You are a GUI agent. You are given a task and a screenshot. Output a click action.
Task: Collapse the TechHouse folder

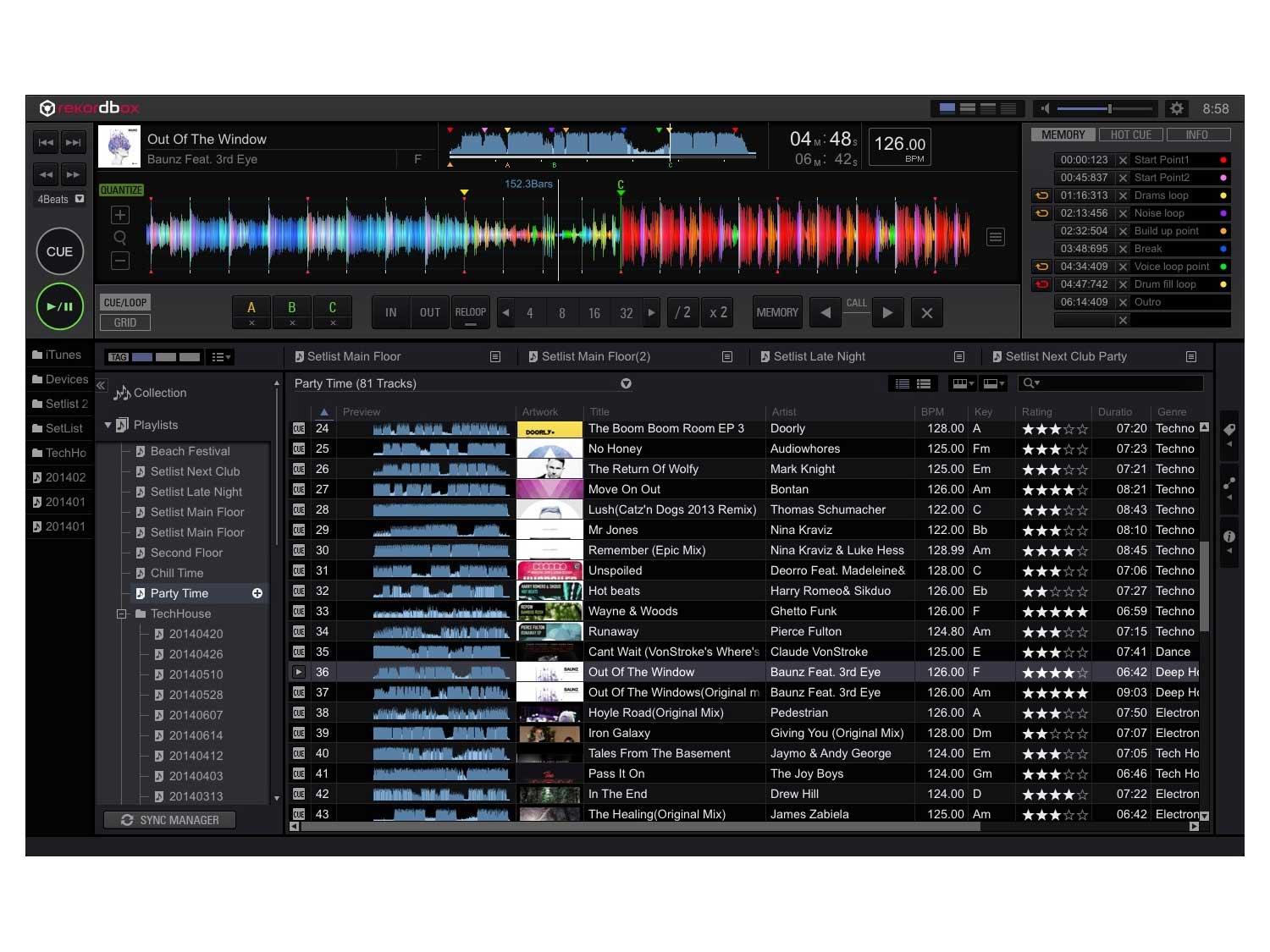(122, 614)
